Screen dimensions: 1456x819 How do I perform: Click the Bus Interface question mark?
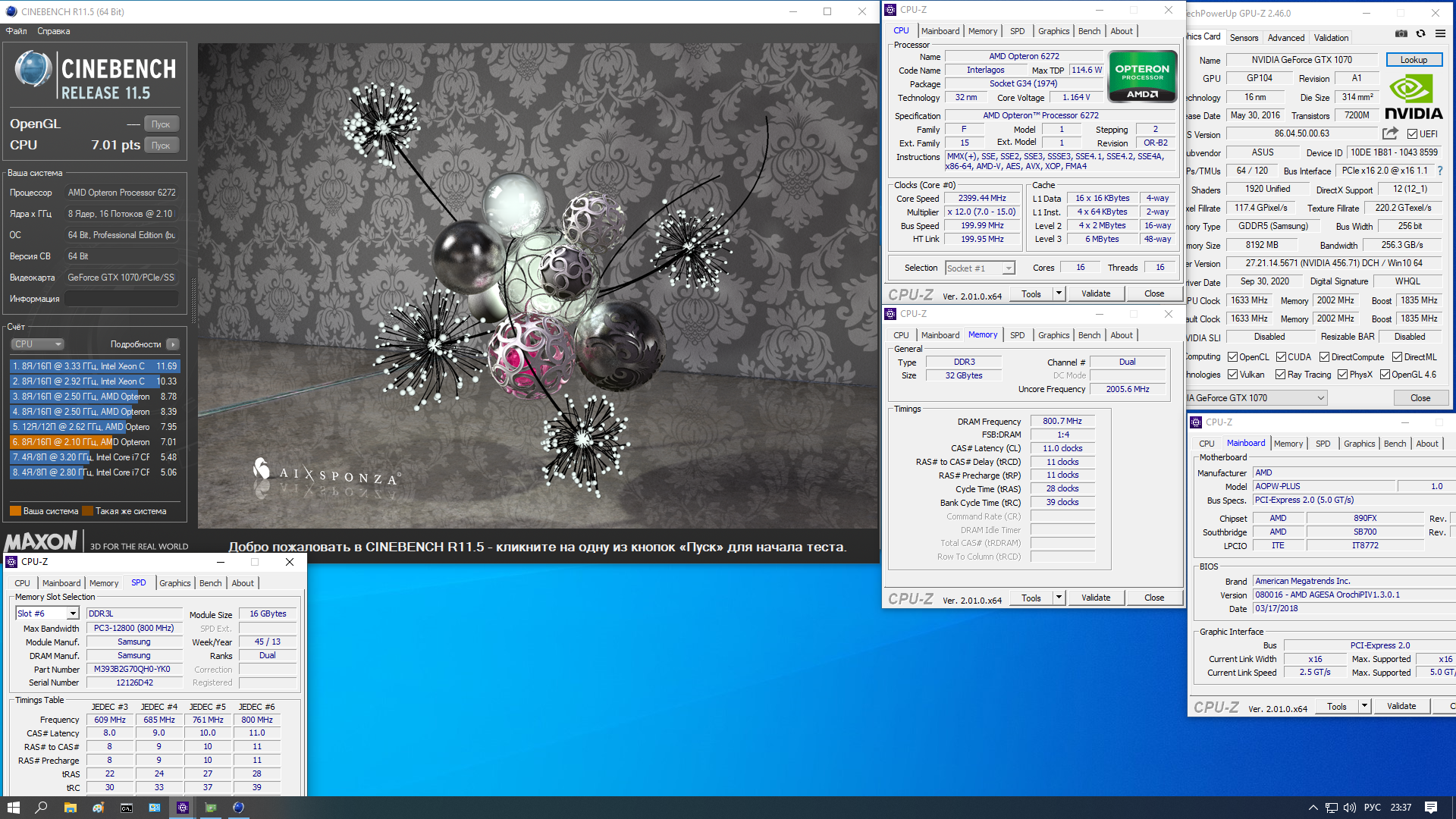point(1440,171)
